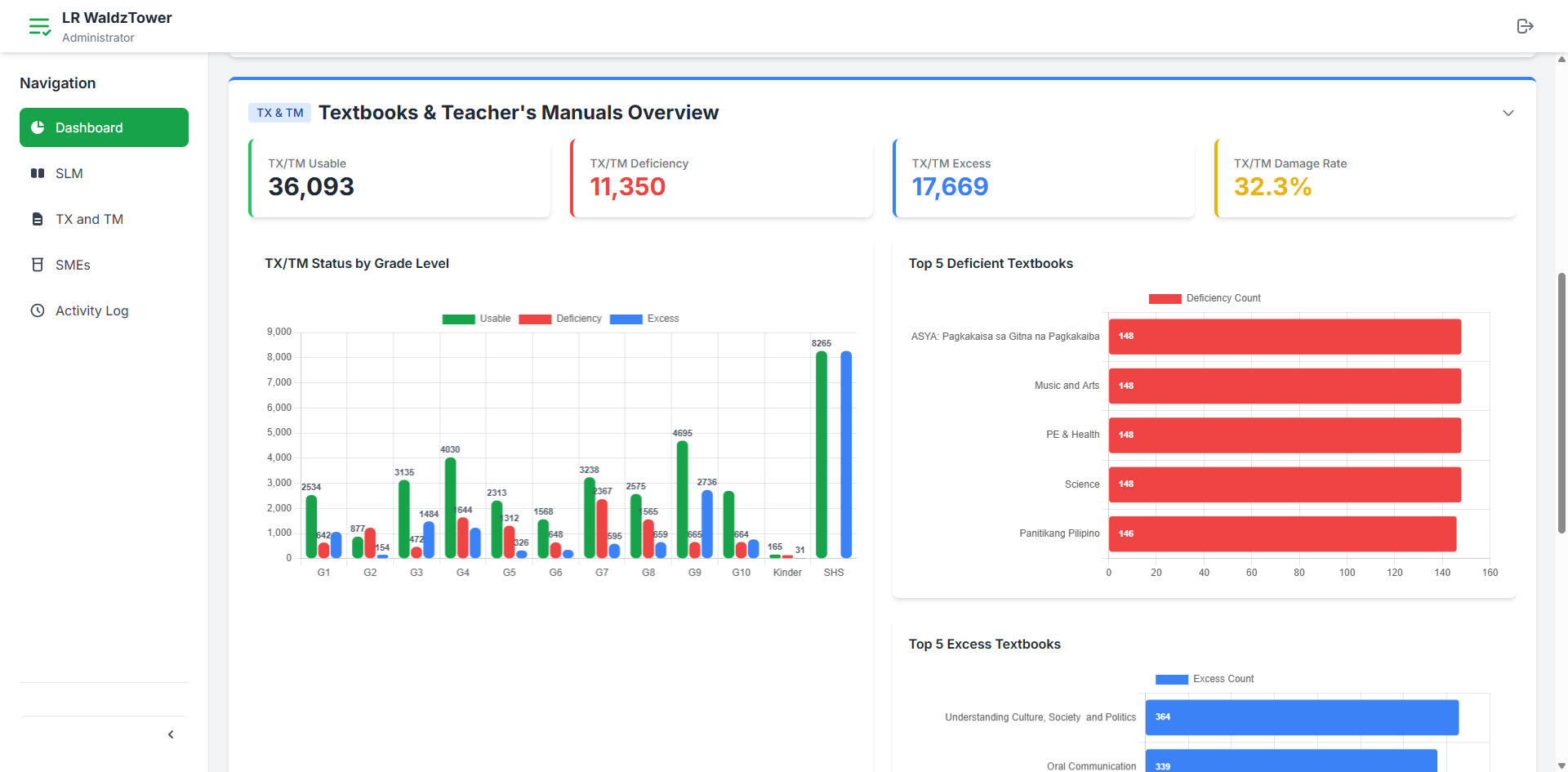Toggle the Usable legend in the grade chart
1568x772 pixels.
(476, 319)
